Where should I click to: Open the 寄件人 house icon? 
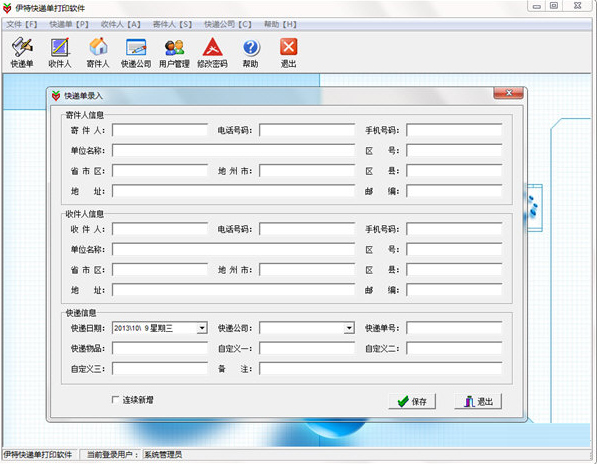98,53
